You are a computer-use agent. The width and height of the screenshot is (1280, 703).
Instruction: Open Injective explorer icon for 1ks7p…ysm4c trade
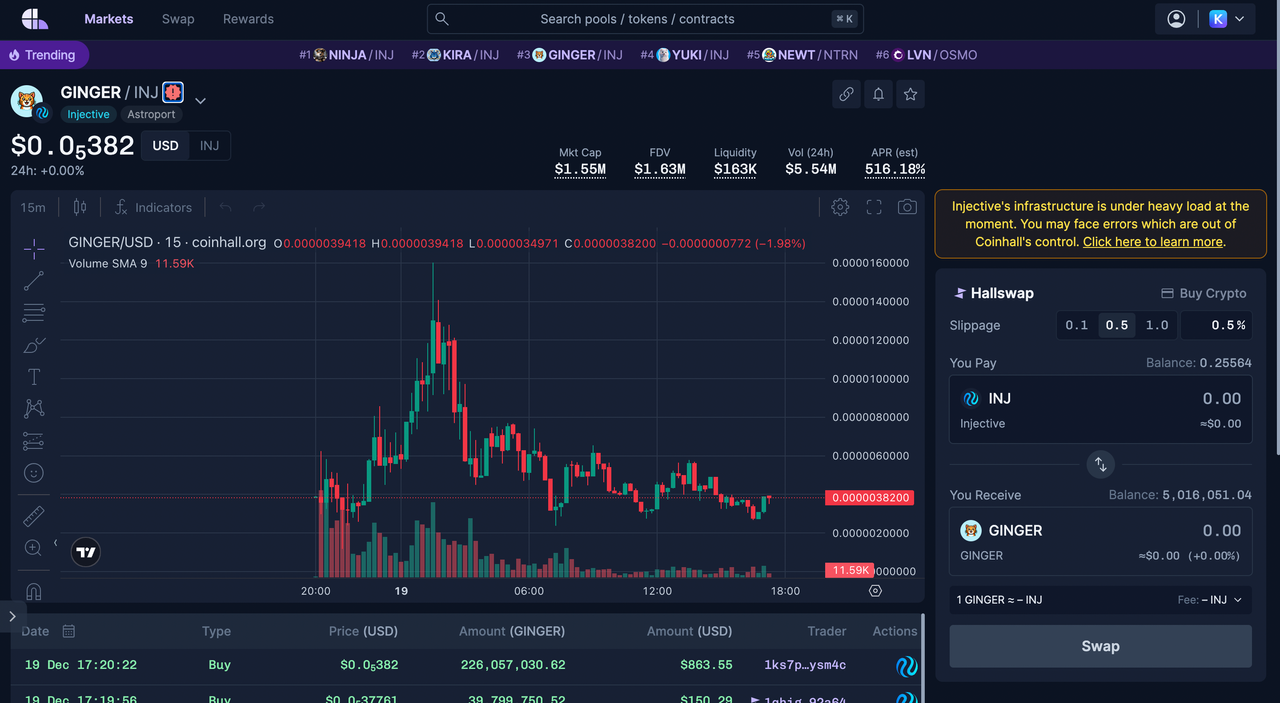[906, 666]
